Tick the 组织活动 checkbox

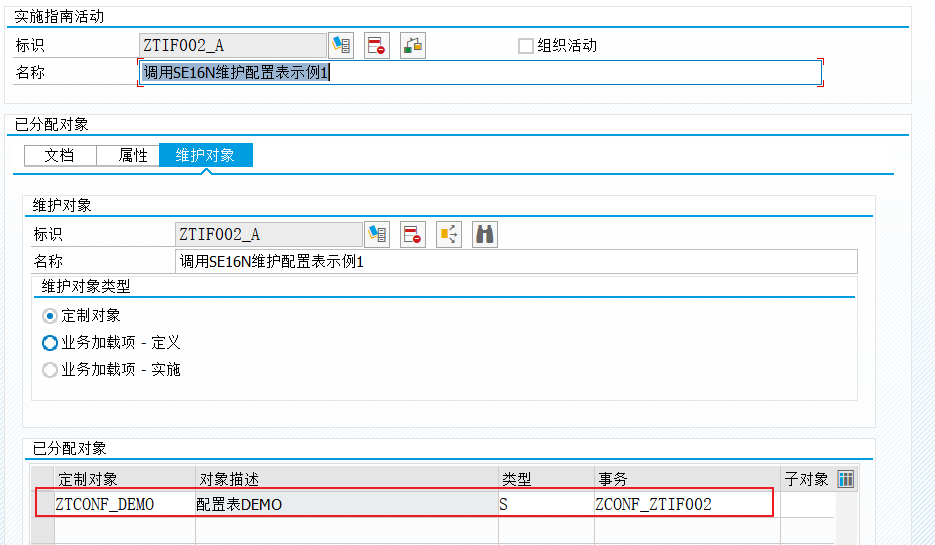tap(525, 46)
